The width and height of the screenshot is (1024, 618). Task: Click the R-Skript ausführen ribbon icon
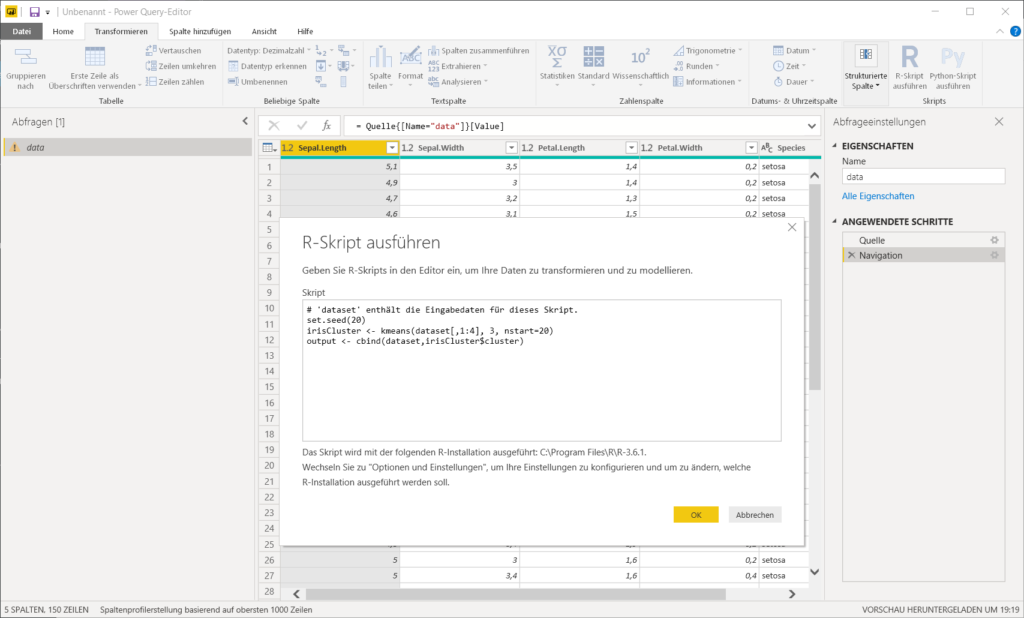[x=910, y=57]
